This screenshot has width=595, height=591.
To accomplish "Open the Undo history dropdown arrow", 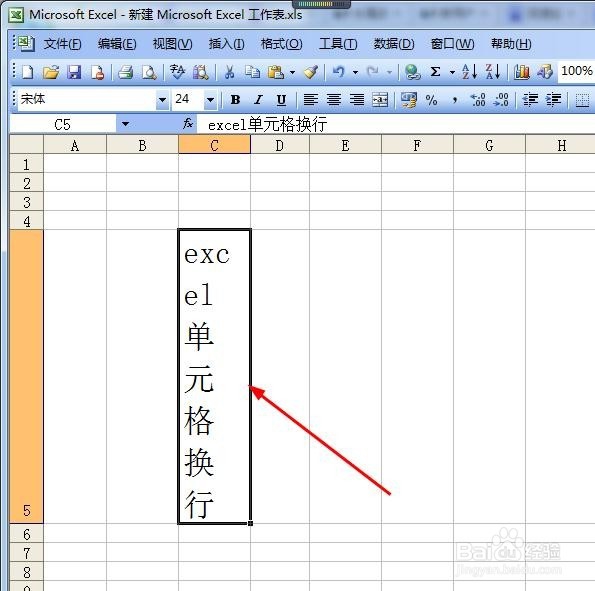I will pos(355,72).
